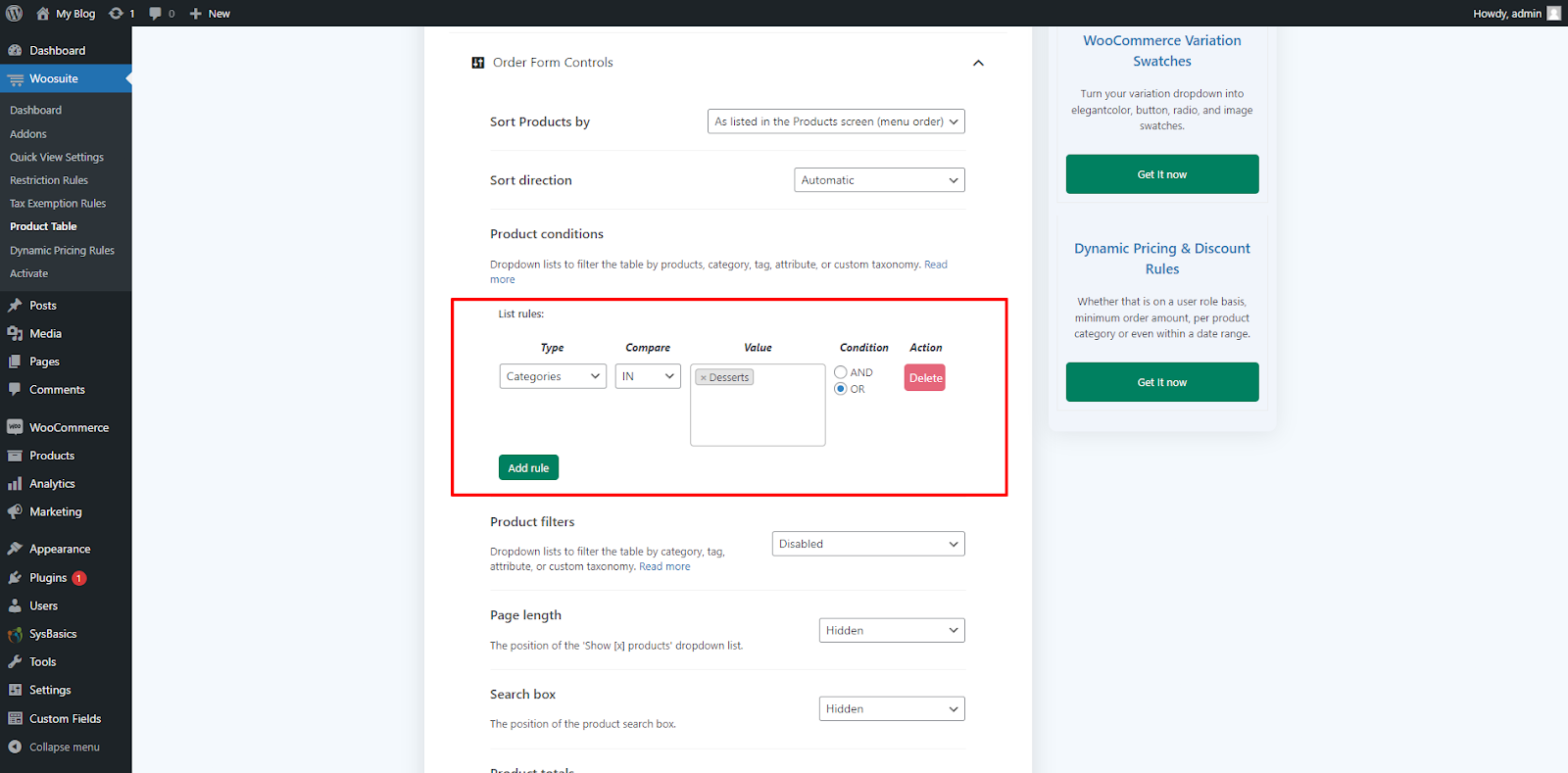Click Read more under Product filters

pos(664,566)
